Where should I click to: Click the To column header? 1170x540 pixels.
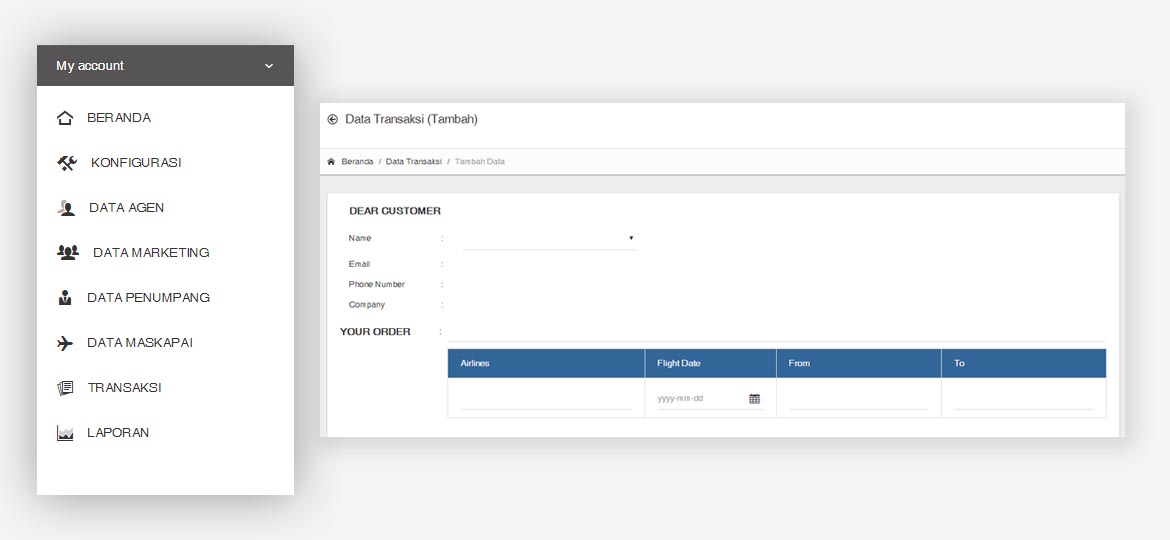coord(1024,363)
